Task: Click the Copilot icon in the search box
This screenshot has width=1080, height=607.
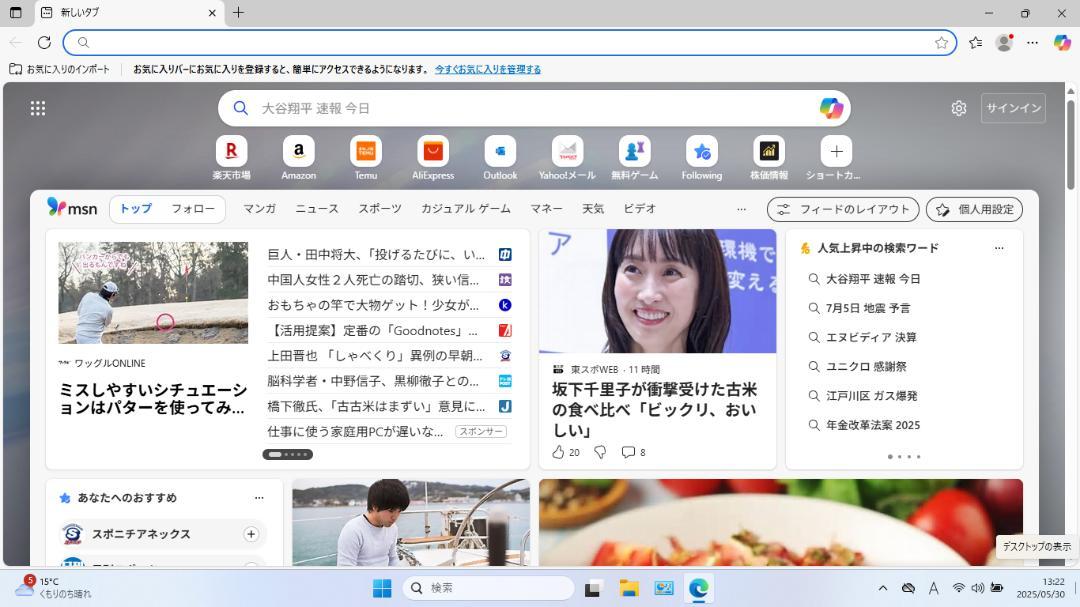Action: click(x=831, y=108)
